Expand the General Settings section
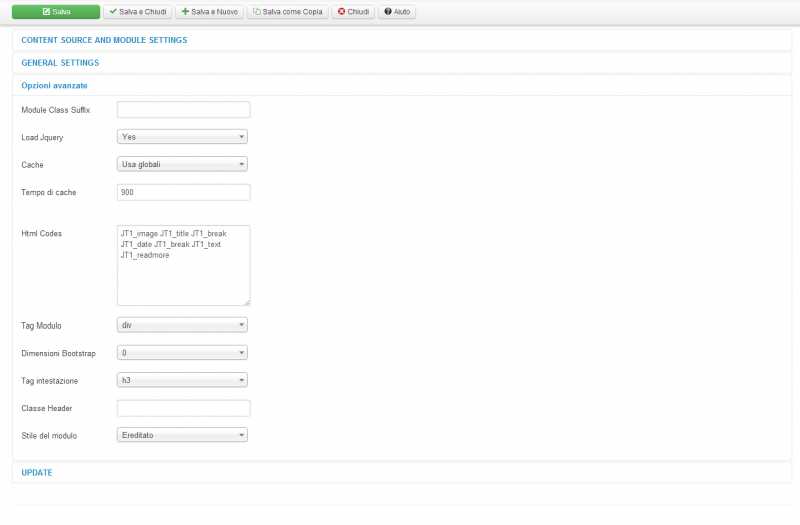The width and height of the screenshot is (800, 525). click(60, 63)
